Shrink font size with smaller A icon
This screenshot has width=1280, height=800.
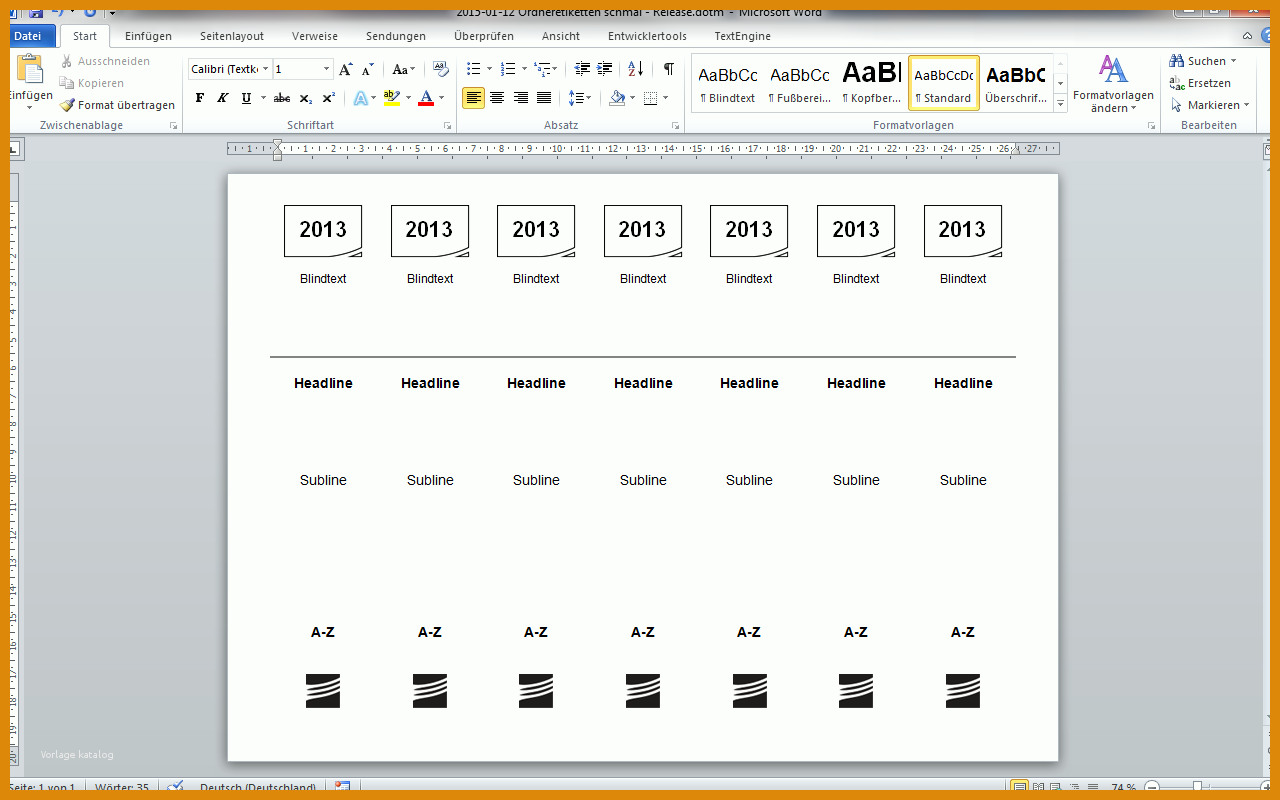368,69
